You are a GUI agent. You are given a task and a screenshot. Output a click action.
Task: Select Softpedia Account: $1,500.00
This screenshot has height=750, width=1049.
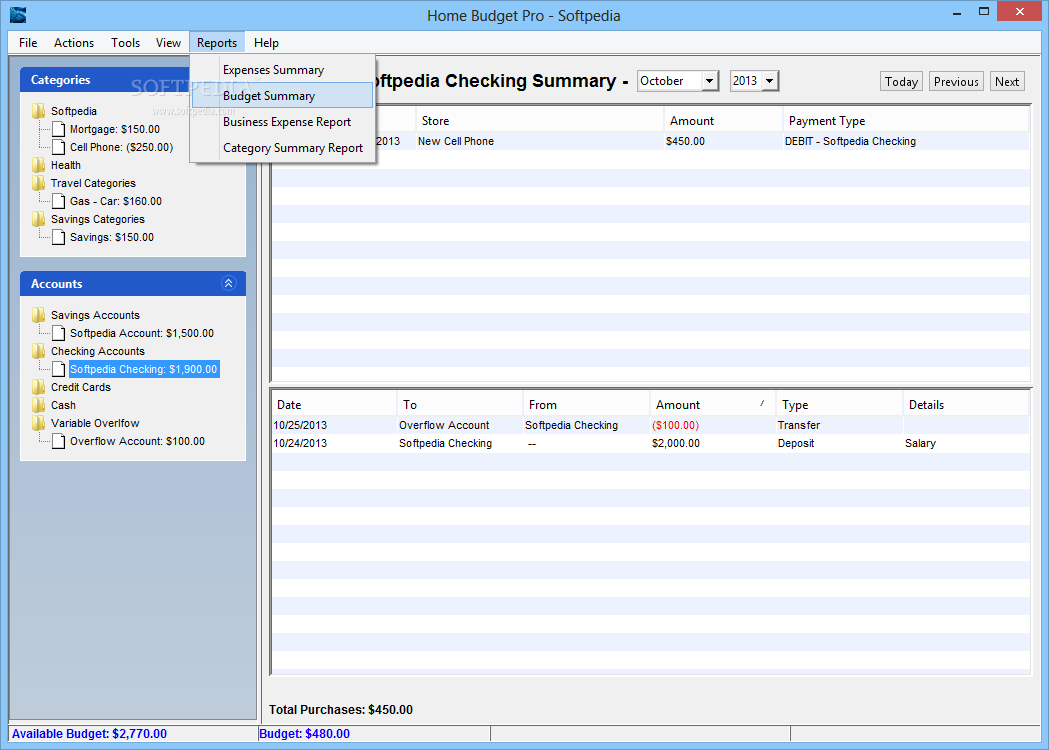[x=142, y=333]
